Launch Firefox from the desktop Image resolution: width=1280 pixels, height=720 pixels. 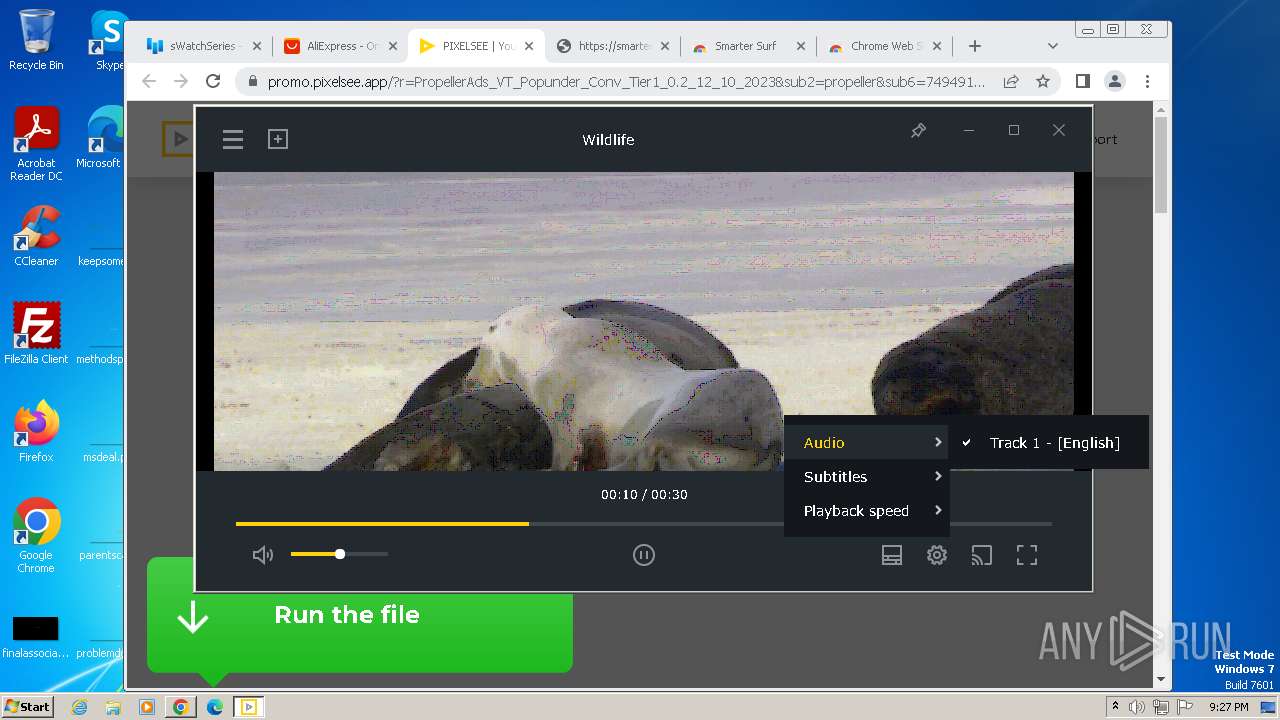point(36,432)
